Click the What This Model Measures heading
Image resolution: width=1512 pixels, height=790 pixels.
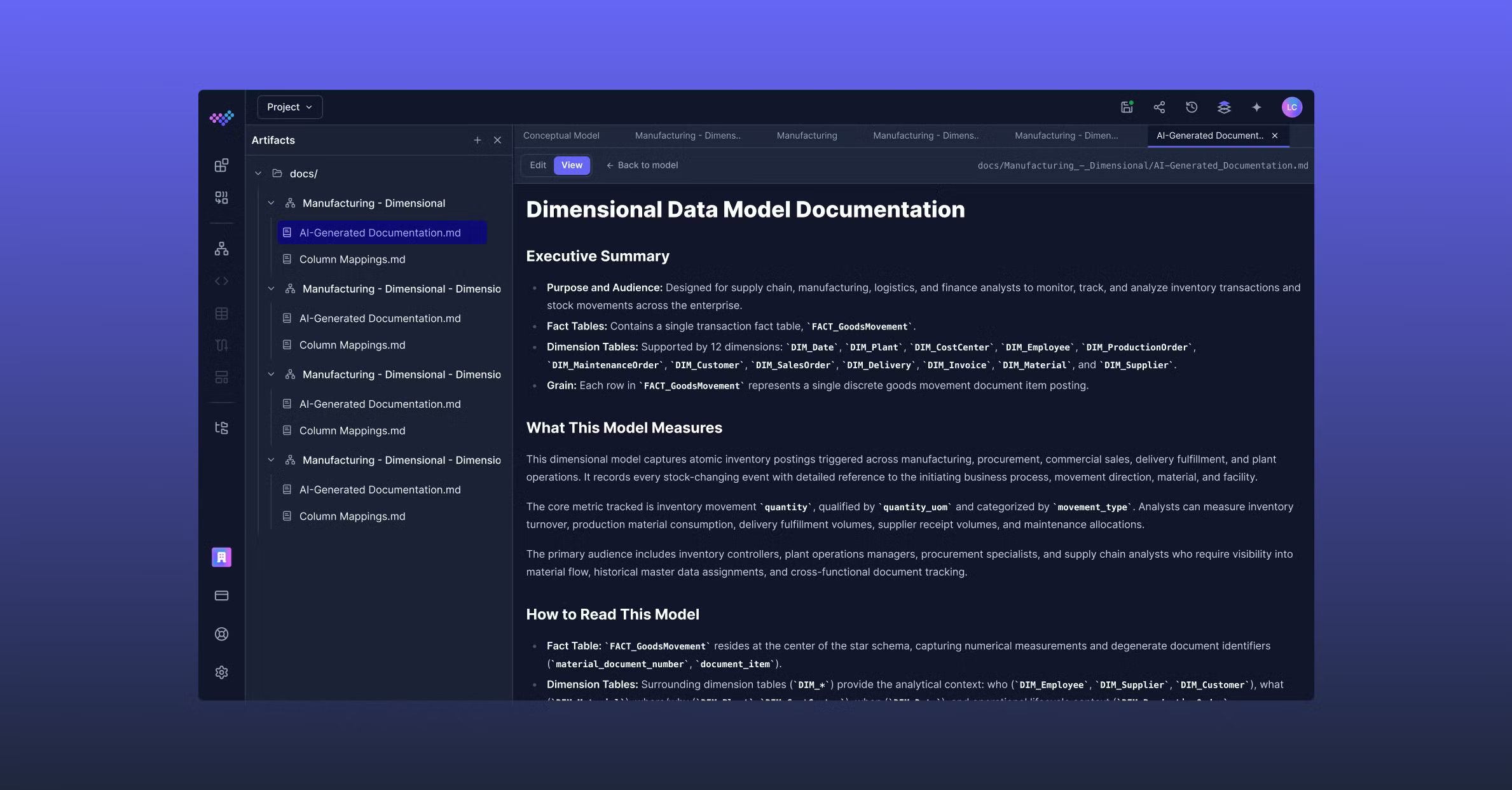point(624,427)
